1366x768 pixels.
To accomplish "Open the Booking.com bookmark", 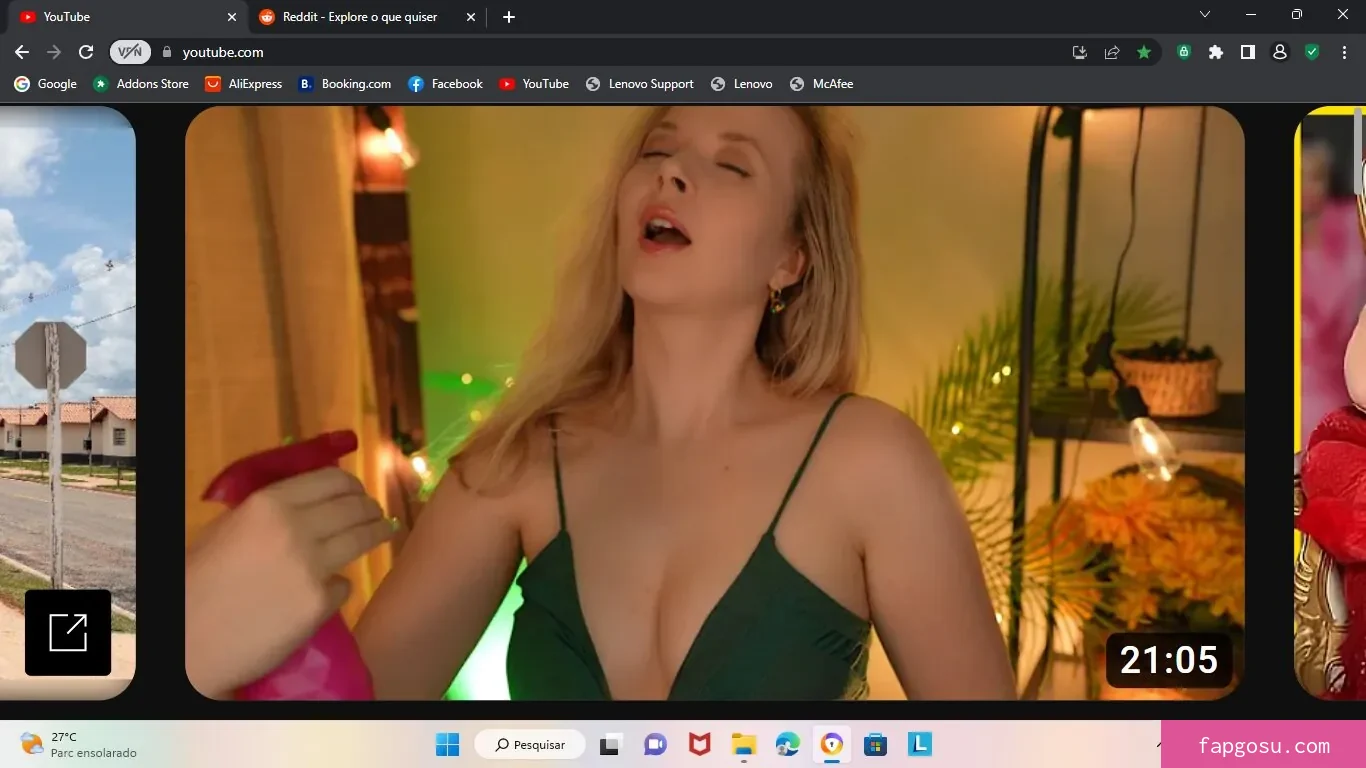I will pos(345,84).
